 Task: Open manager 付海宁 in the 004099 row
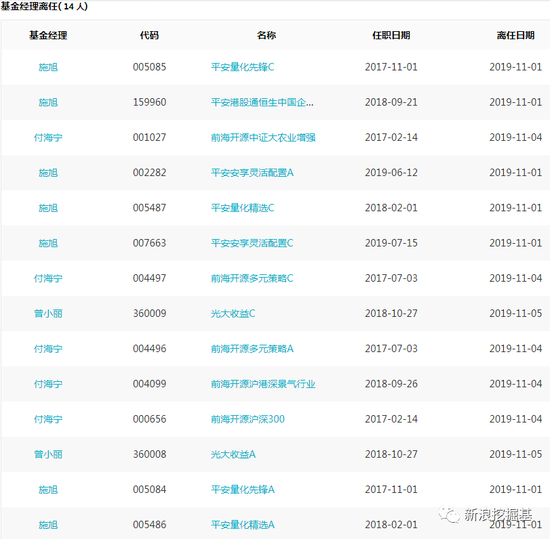[48, 384]
